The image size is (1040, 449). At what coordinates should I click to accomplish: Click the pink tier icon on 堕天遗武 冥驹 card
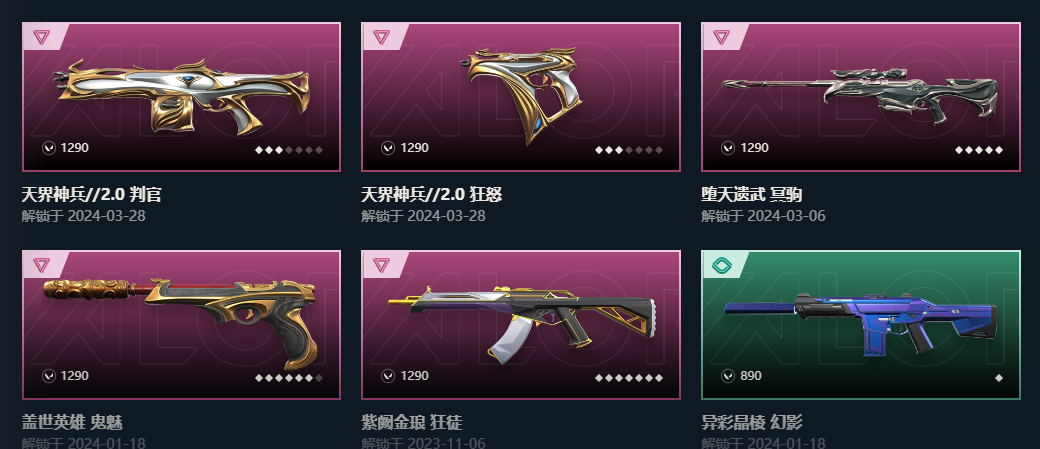point(721,36)
